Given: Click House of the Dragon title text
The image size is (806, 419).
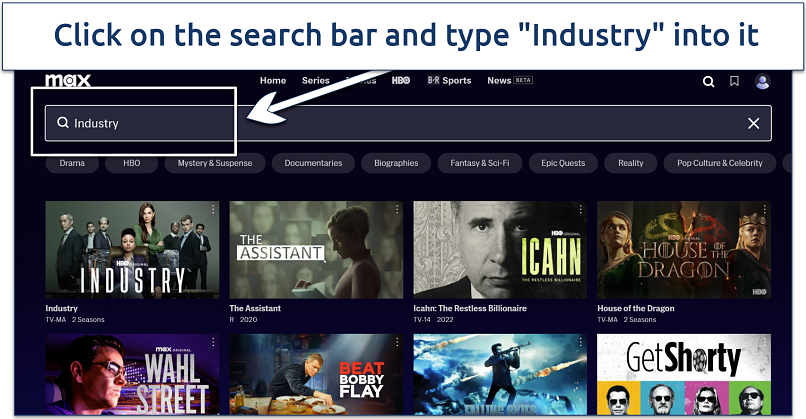Looking at the screenshot, I should [636, 308].
